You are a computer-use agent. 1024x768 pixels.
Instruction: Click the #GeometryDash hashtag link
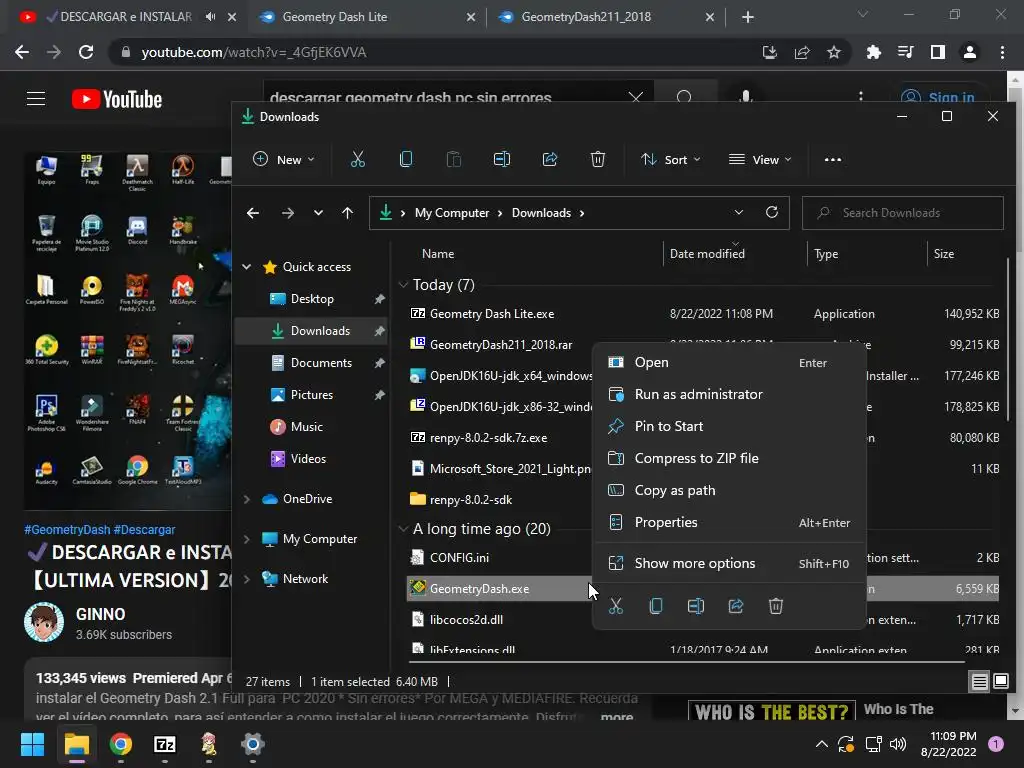pos(67,530)
